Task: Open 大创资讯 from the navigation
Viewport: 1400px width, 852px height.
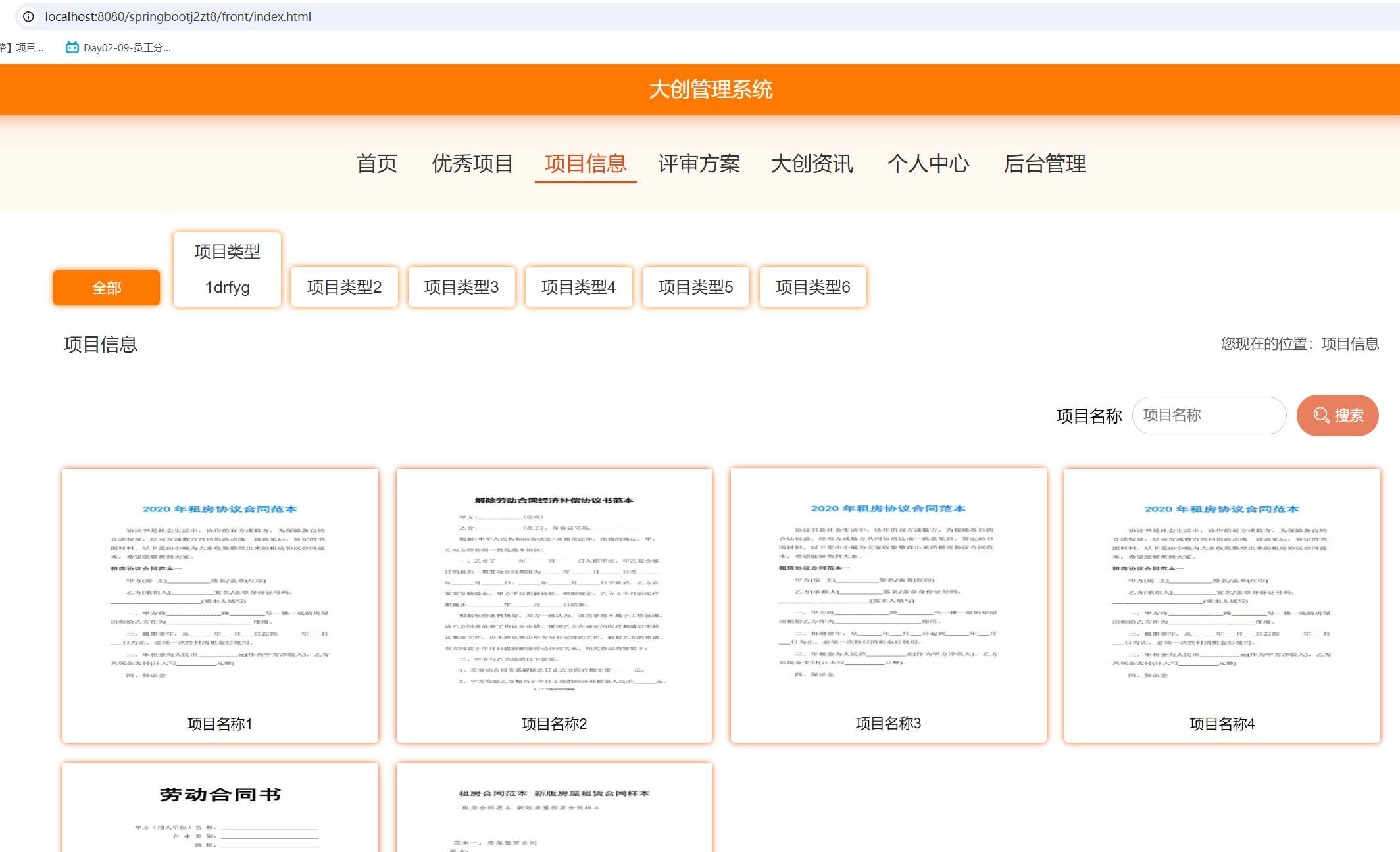Action: pos(812,164)
